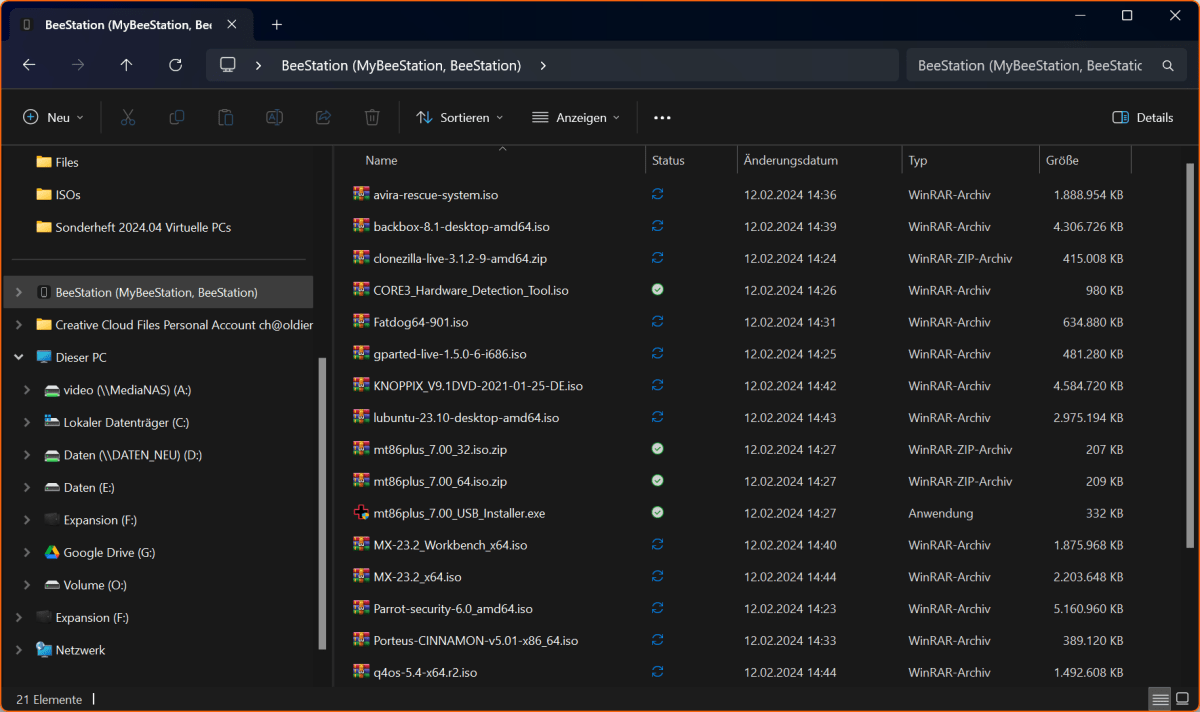Go up one folder level arrow
The width and height of the screenshot is (1200, 712).
tap(126, 65)
